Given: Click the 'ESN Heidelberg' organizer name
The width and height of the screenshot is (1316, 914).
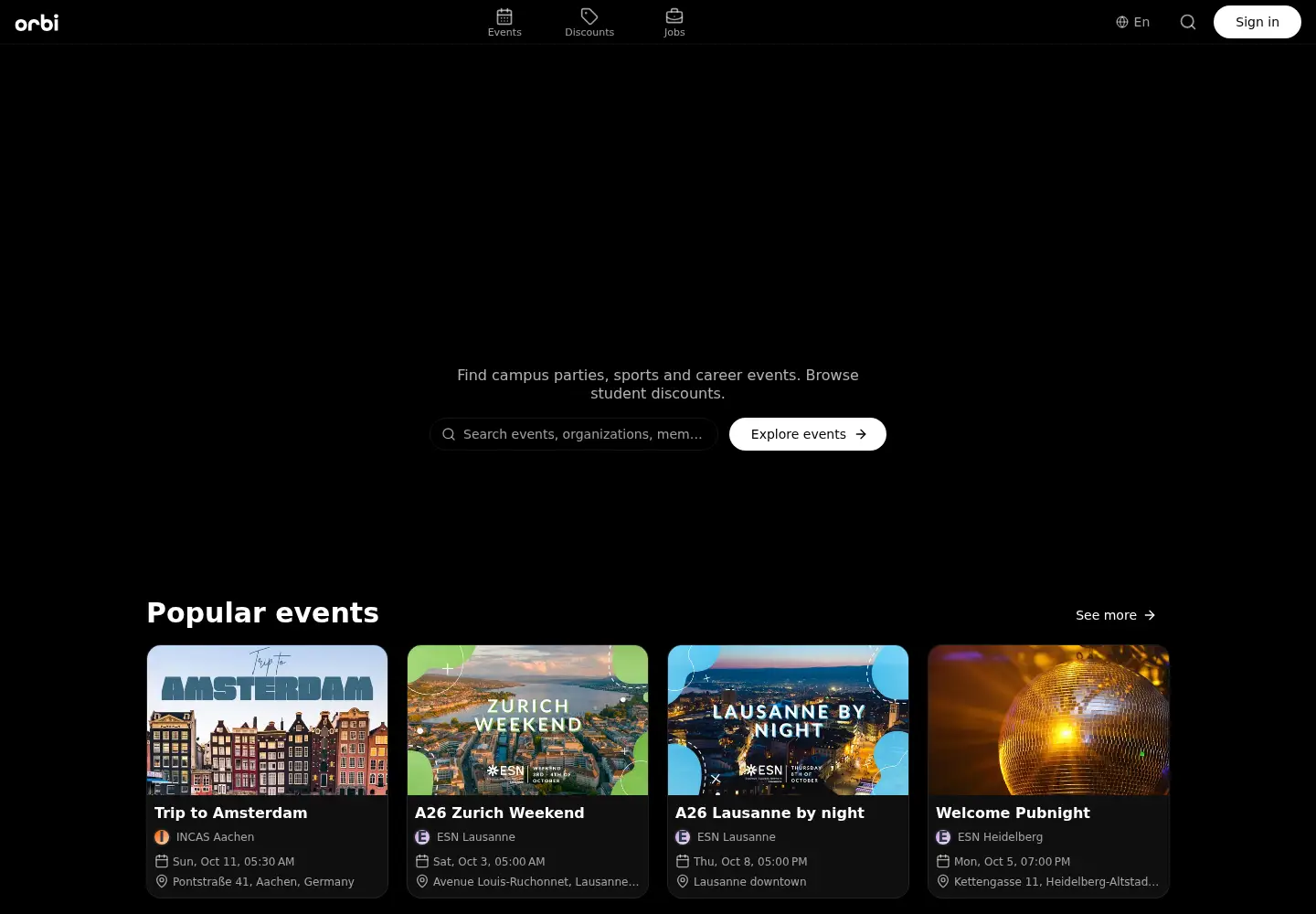Looking at the screenshot, I should tap(1000, 837).
